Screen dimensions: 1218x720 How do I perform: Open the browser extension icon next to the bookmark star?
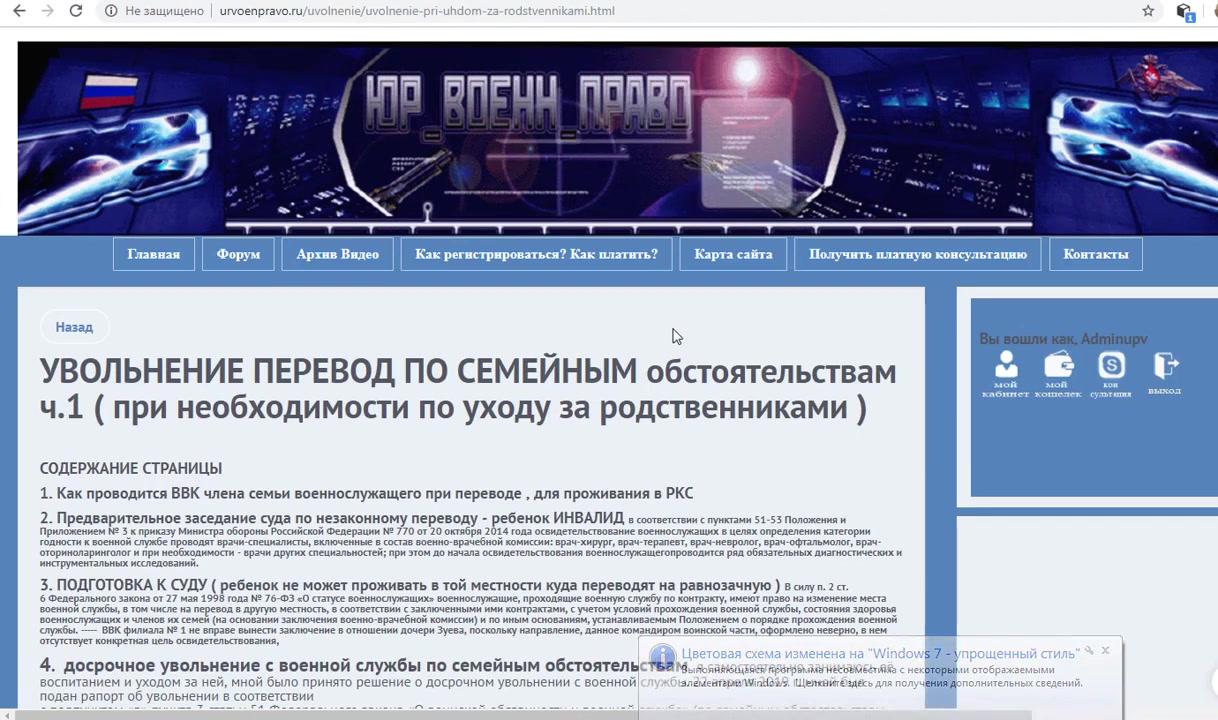(x=1185, y=12)
